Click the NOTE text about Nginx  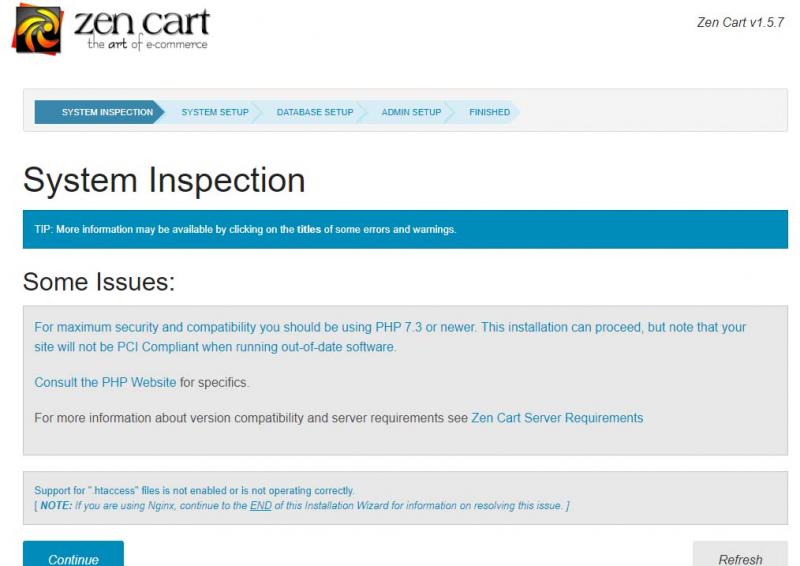tap(302, 506)
